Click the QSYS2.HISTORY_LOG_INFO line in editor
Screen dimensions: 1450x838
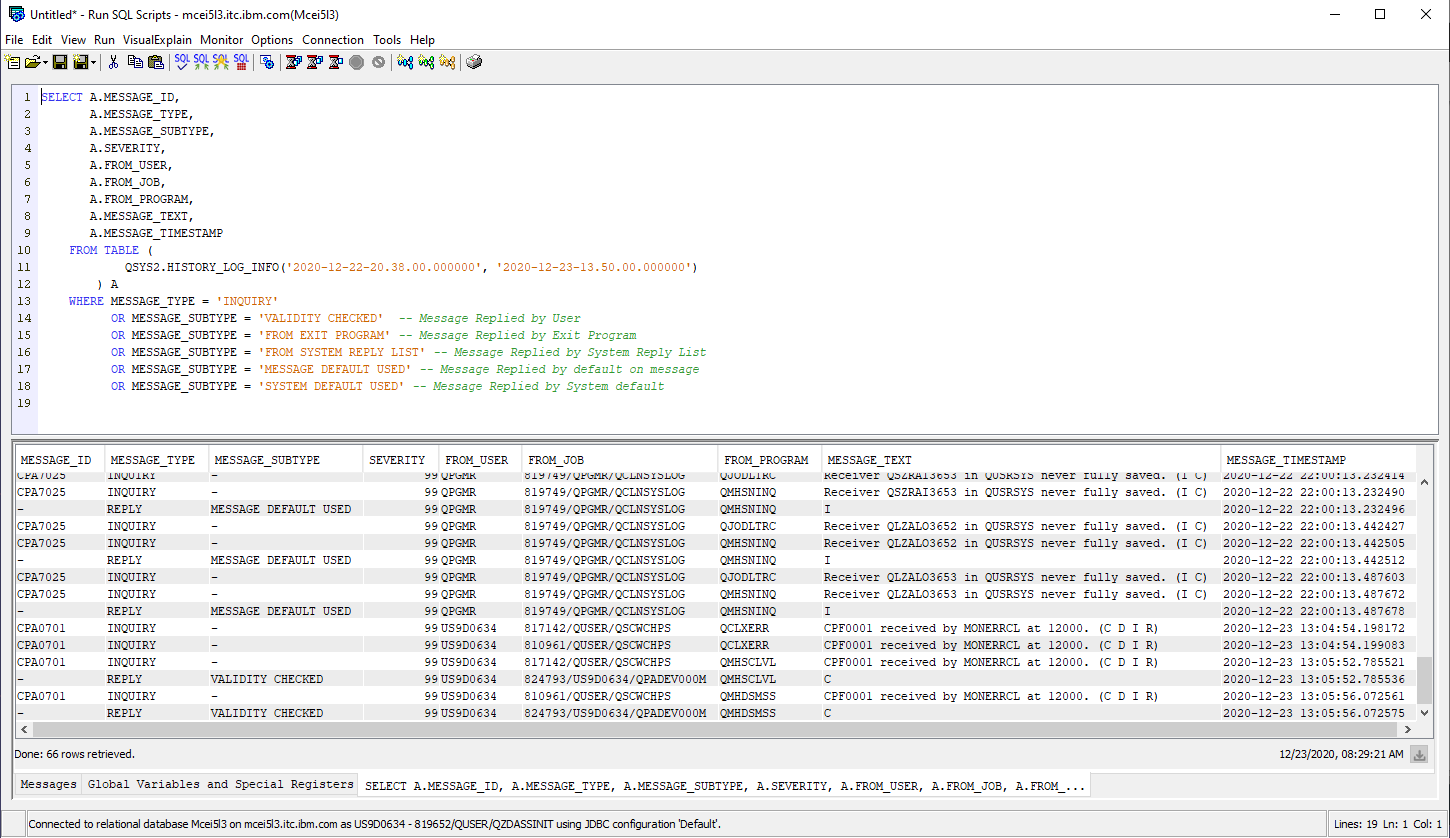tap(411, 267)
